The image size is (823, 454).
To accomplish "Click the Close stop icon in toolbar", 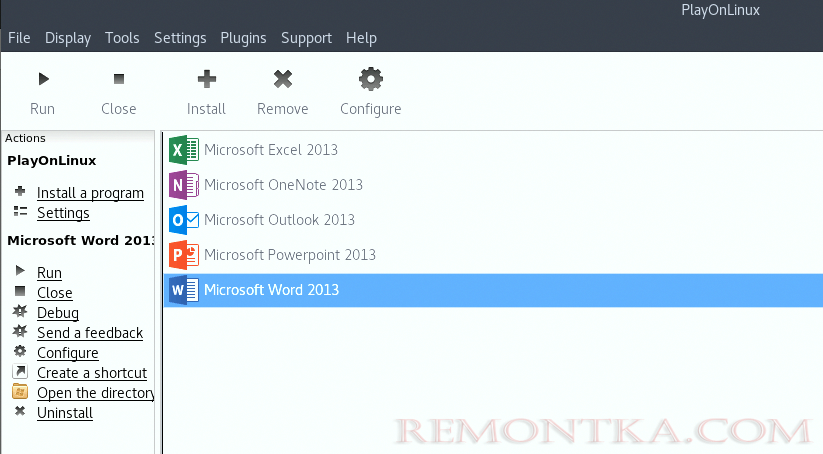I will pos(119,79).
